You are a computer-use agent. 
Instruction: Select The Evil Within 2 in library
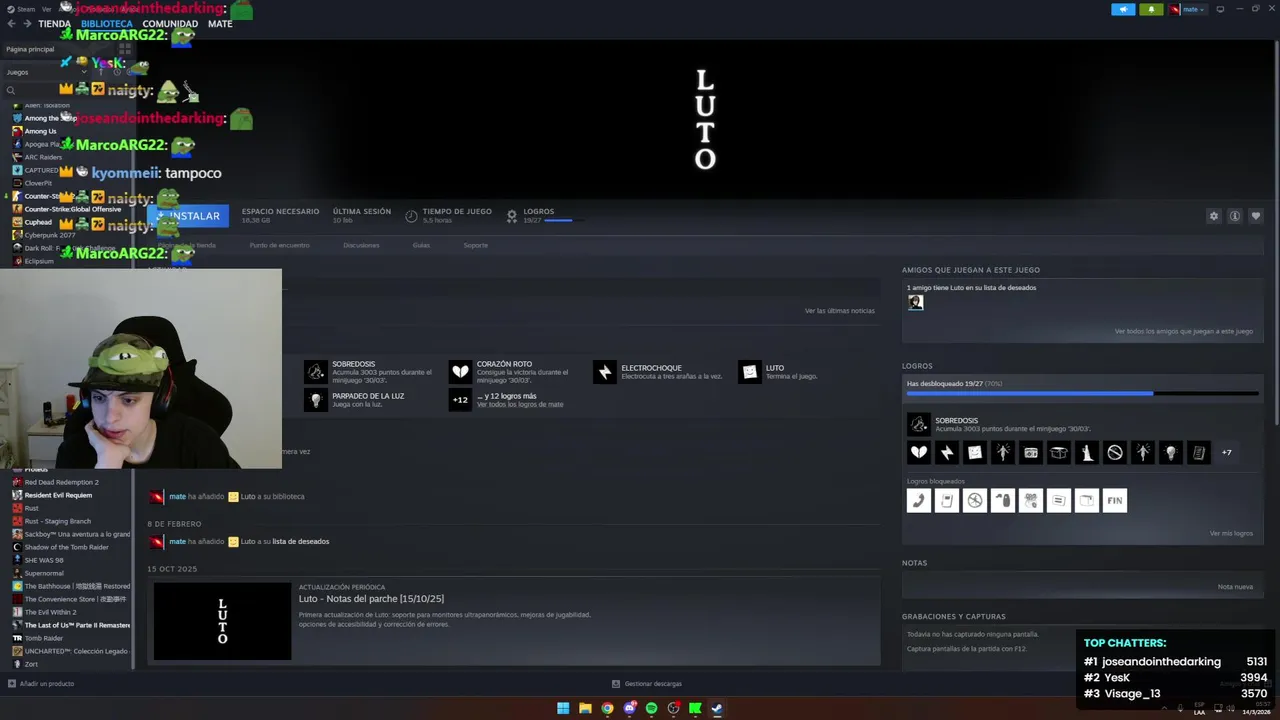(x=50, y=612)
